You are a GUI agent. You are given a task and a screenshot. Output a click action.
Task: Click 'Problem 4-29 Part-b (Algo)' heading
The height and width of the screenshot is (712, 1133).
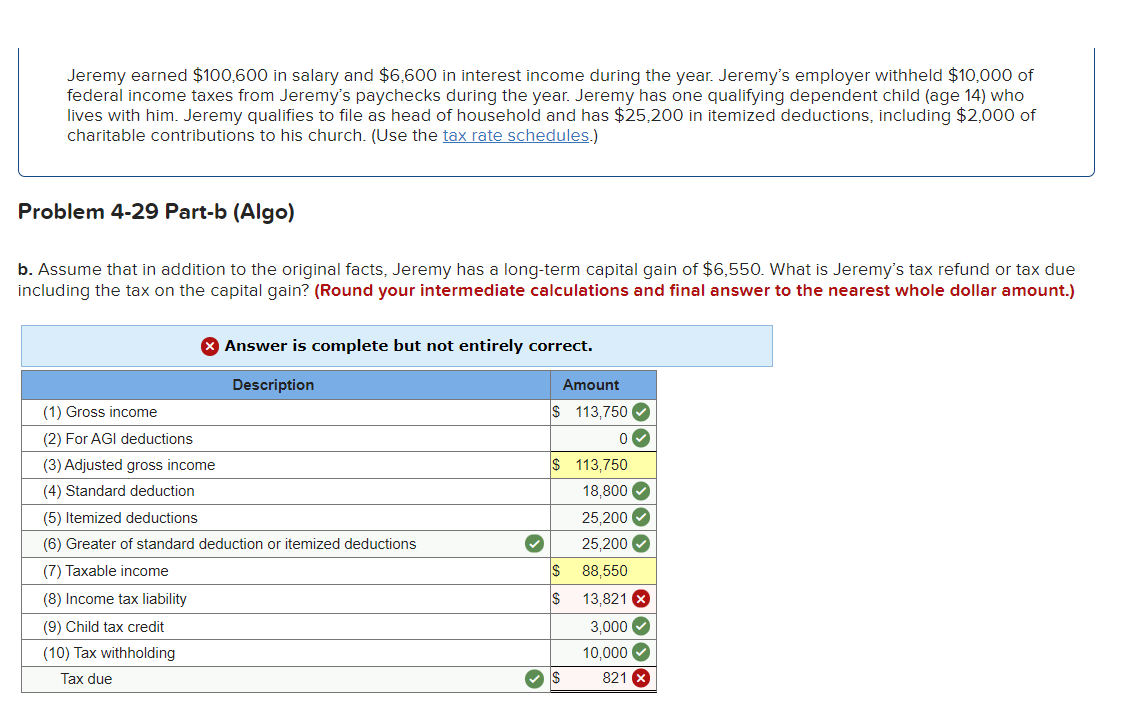tap(156, 212)
